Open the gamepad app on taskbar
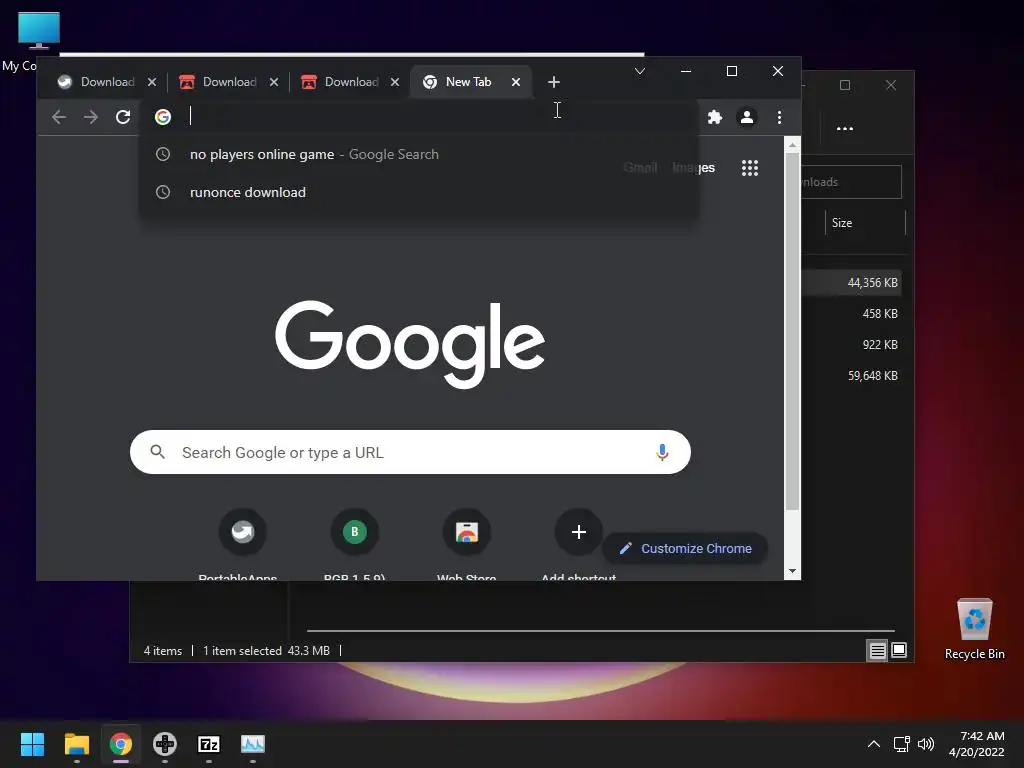This screenshot has height=768, width=1024. point(165,744)
